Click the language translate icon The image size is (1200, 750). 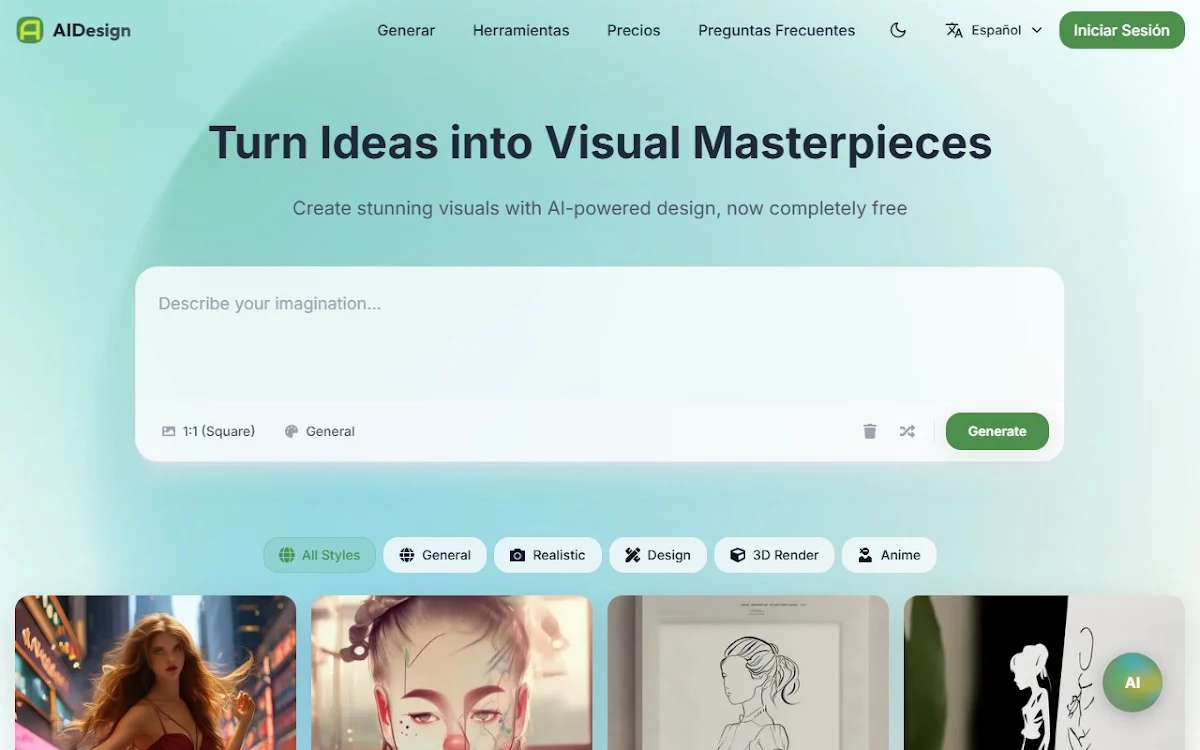coord(954,30)
